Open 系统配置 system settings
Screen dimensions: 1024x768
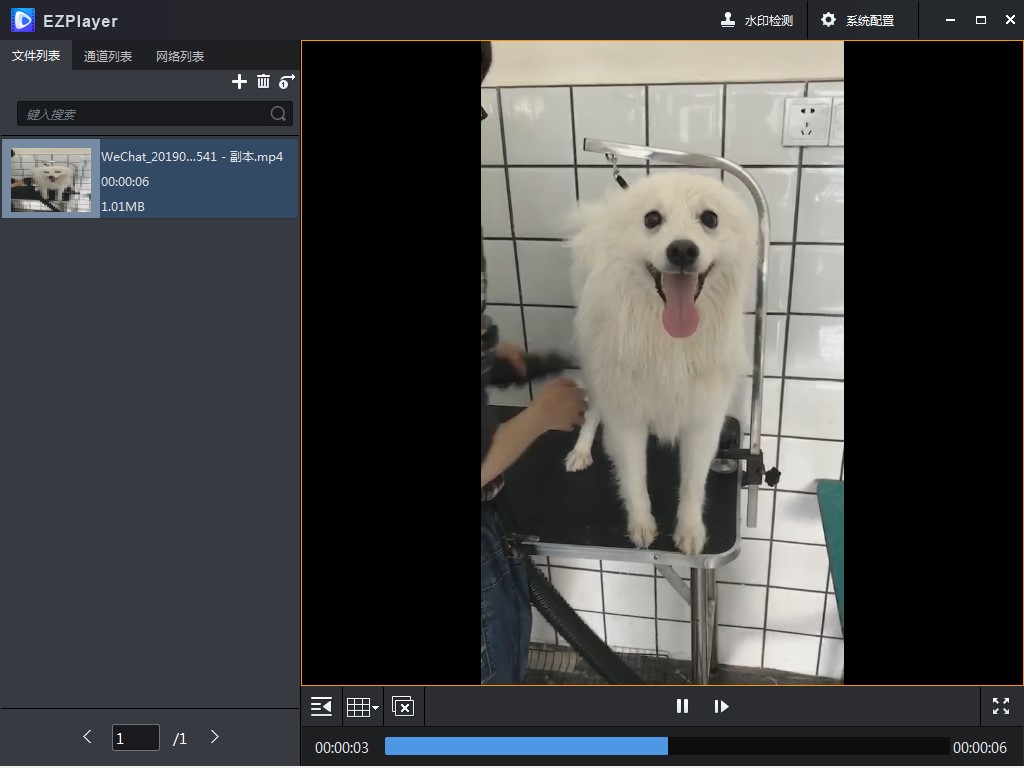(858, 20)
